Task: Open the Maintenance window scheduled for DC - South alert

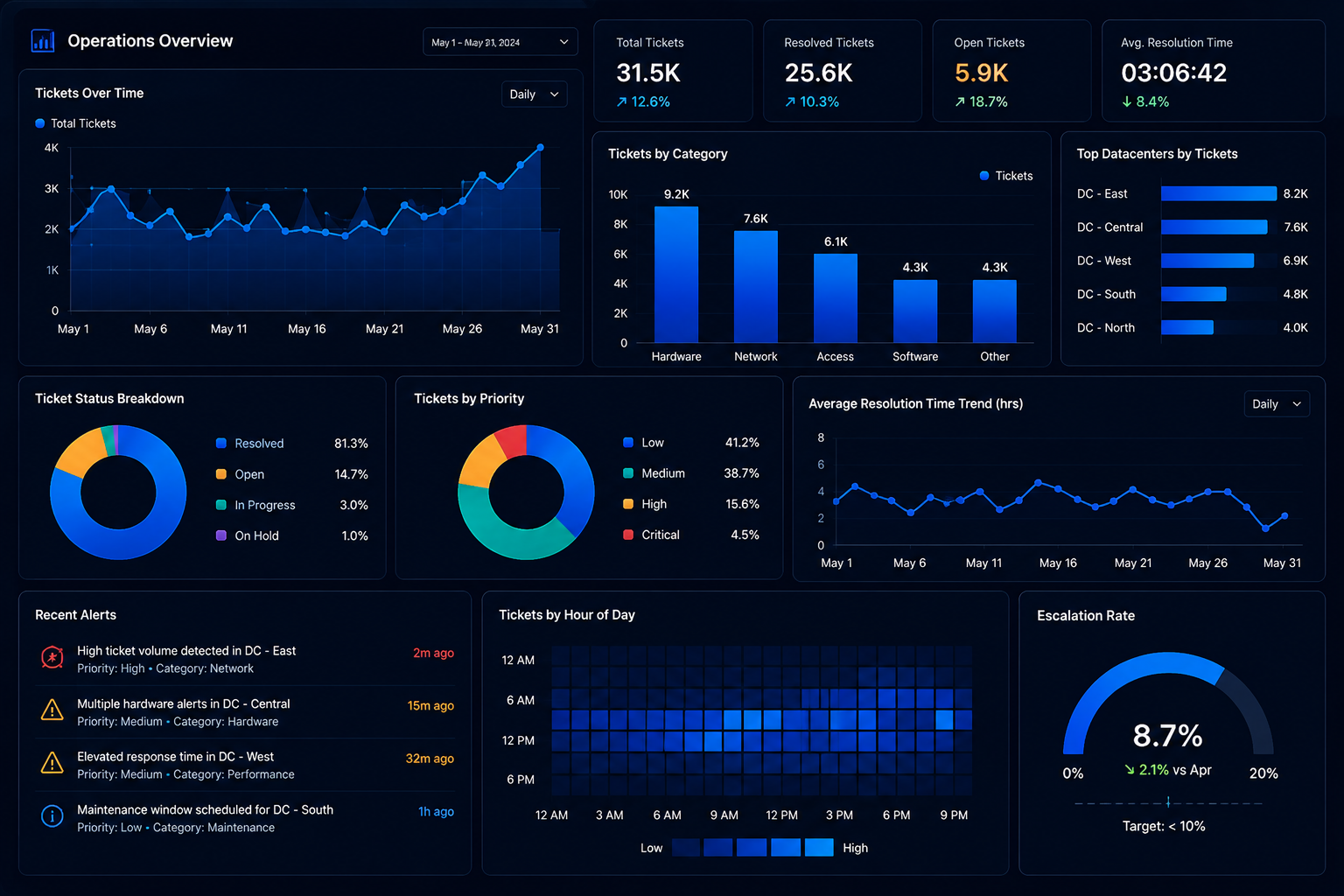Action: point(245,818)
